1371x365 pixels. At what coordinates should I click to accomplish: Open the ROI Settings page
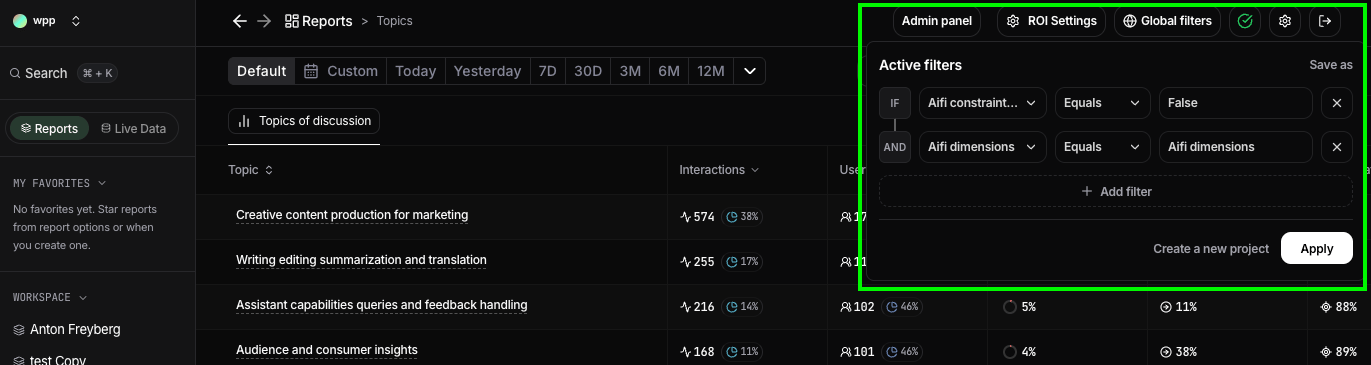(x=1051, y=21)
